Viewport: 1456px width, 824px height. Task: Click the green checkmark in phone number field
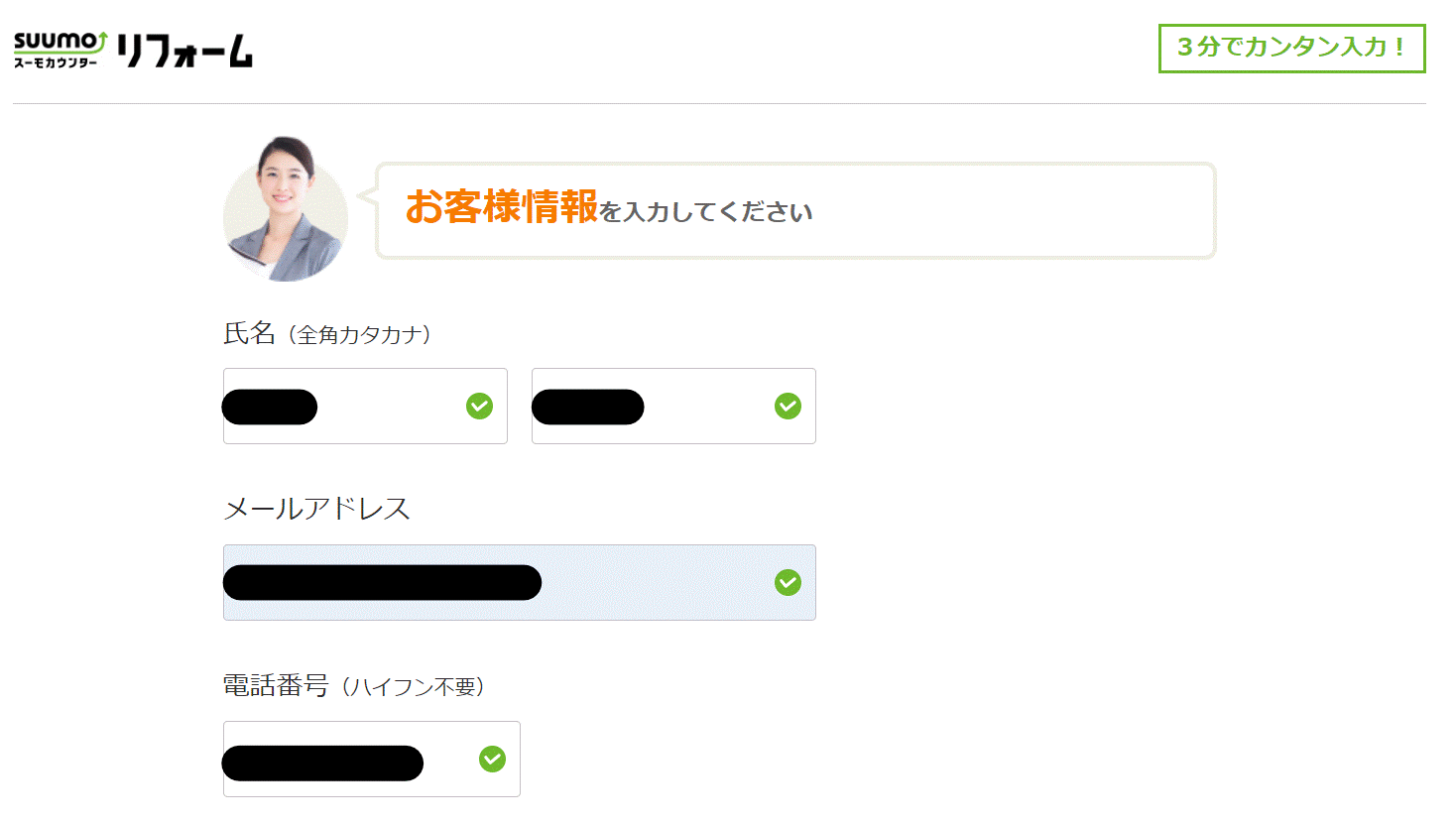[x=492, y=759]
